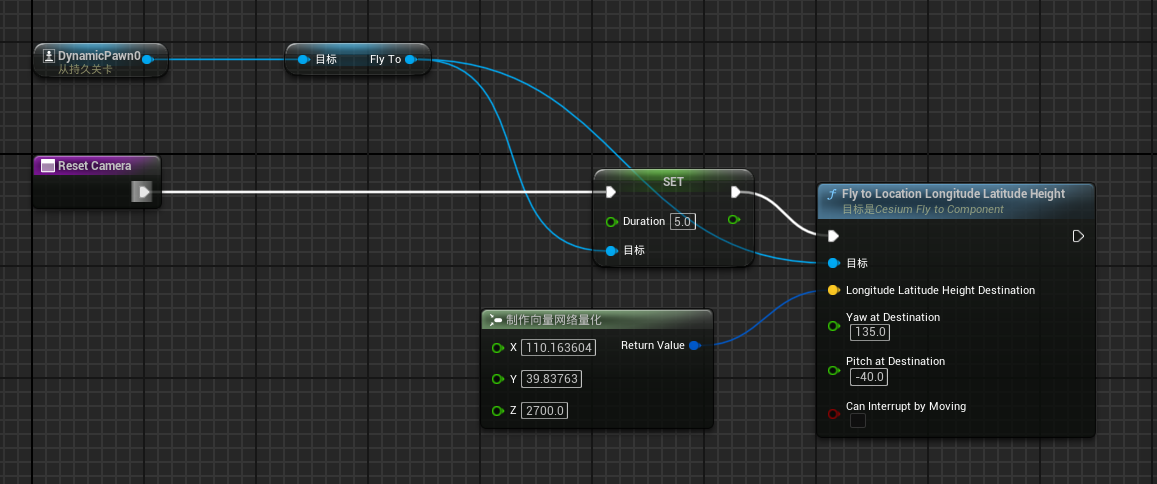The width and height of the screenshot is (1157, 484).
Task: Click the DynamicPawn0 persistent level subtitle text
Action: 86,69
